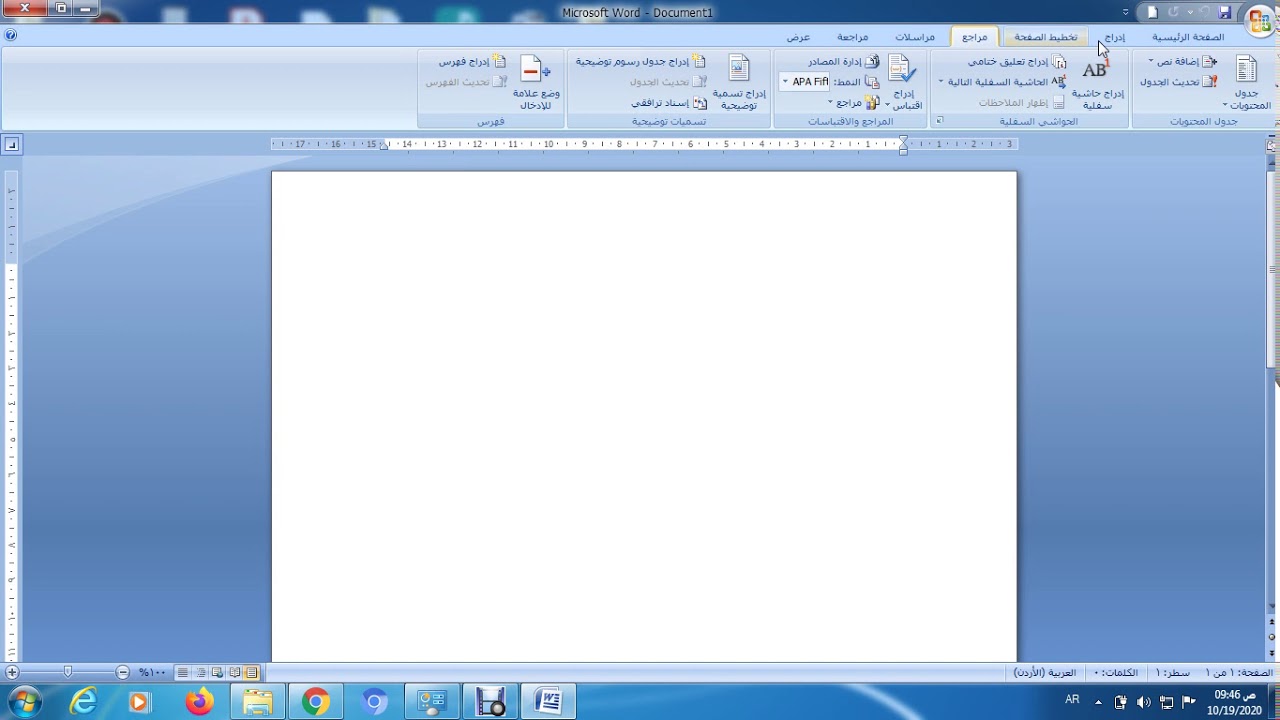
Task: Open the النمط APA style combo box
Action: 806,82
